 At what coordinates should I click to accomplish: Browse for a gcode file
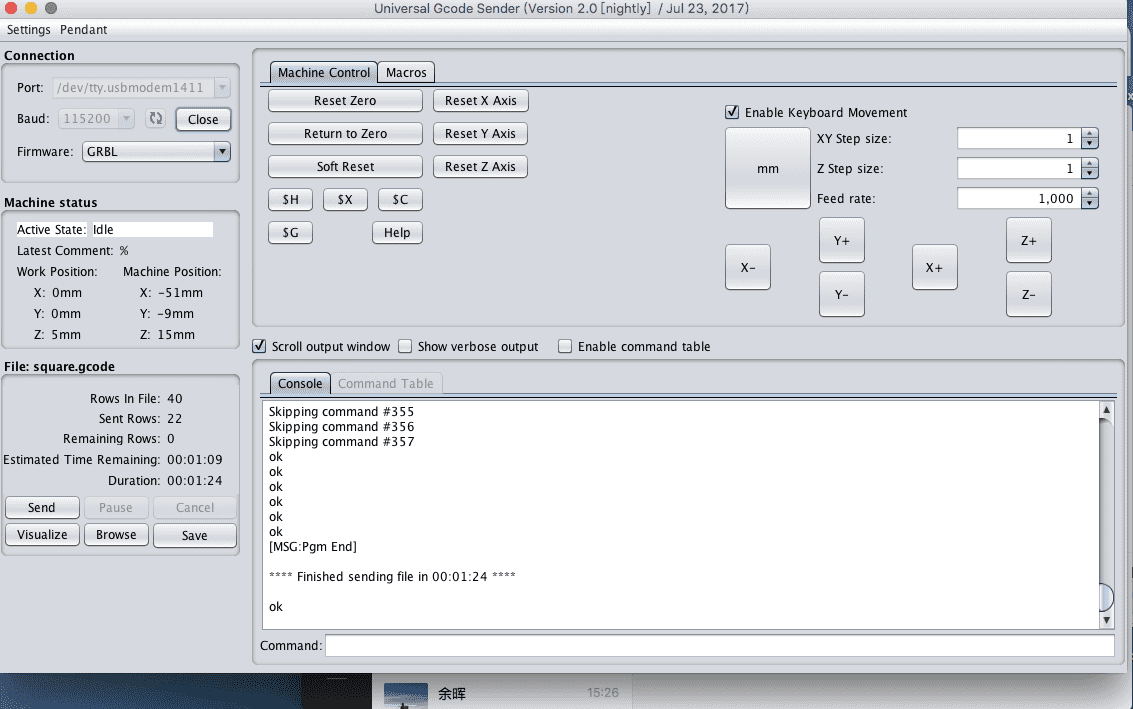(x=116, y=535)
